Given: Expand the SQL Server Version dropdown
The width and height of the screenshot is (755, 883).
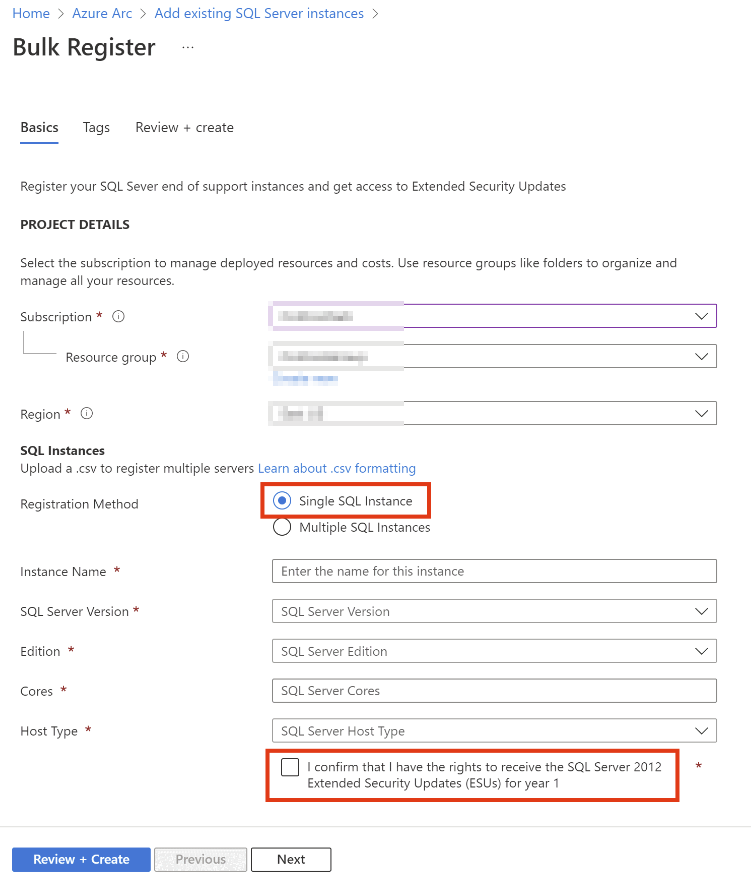Looking at the screenshot, I should (x=495, y=613).
